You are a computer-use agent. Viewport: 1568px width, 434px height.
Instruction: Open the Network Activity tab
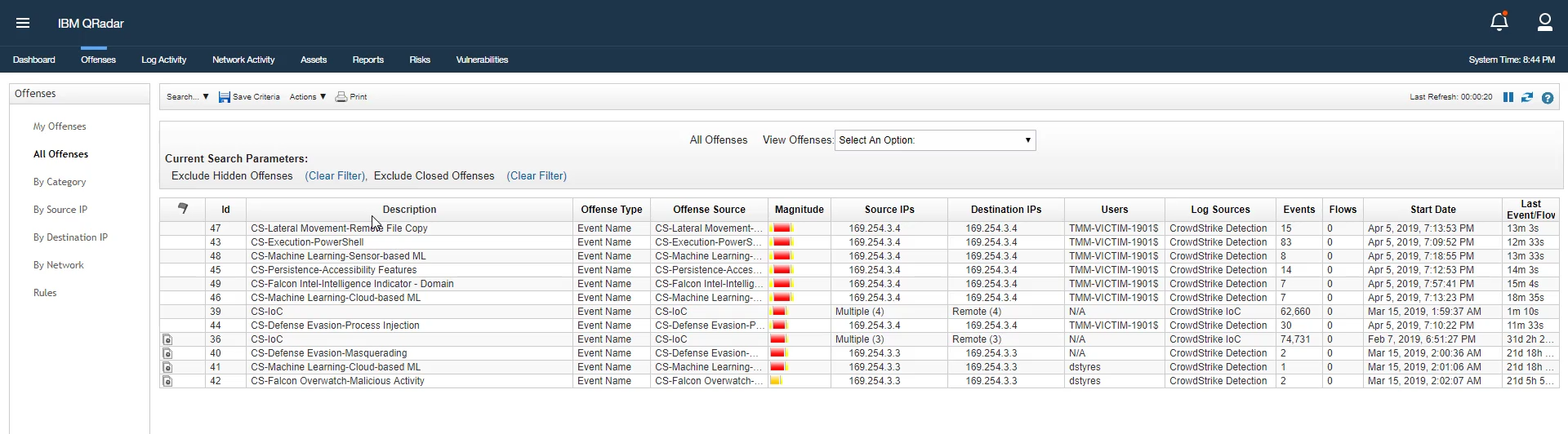point(243,60)
